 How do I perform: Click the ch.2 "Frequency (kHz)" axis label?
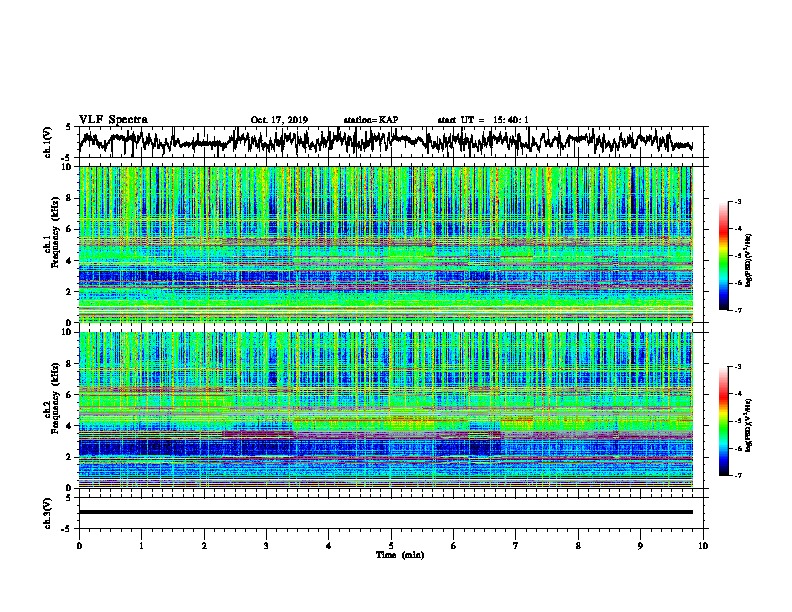click(x=55, y=397)
